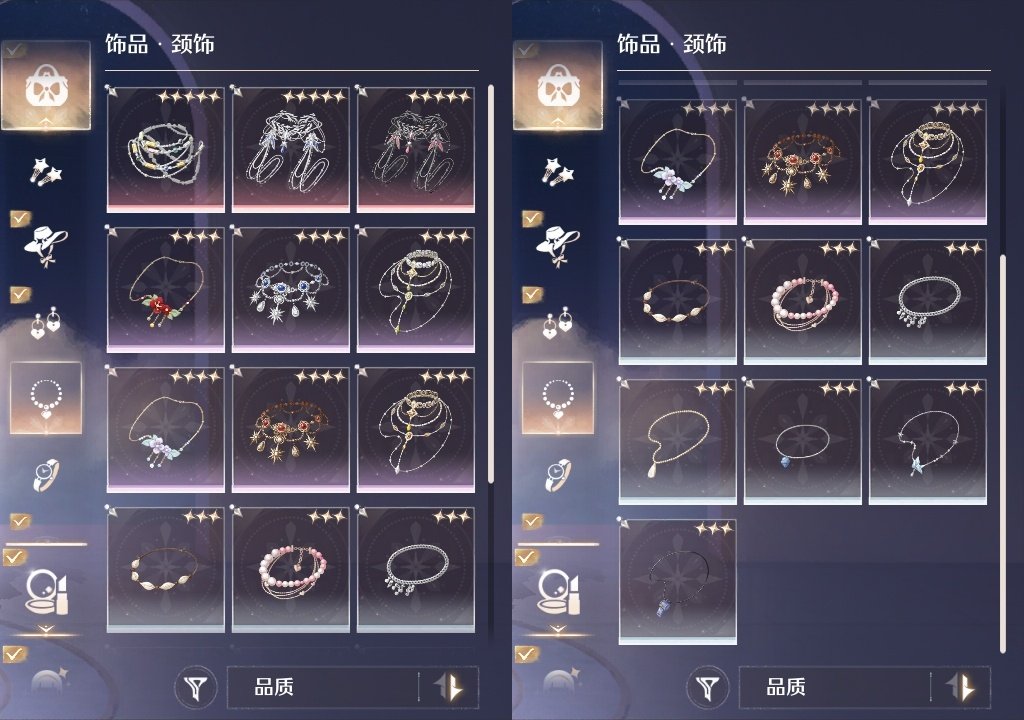This screenshot has width=1024, height=720.
Task: Toggle the checkbox above the hat icon in left panel
Action: (x=20, y=218)
